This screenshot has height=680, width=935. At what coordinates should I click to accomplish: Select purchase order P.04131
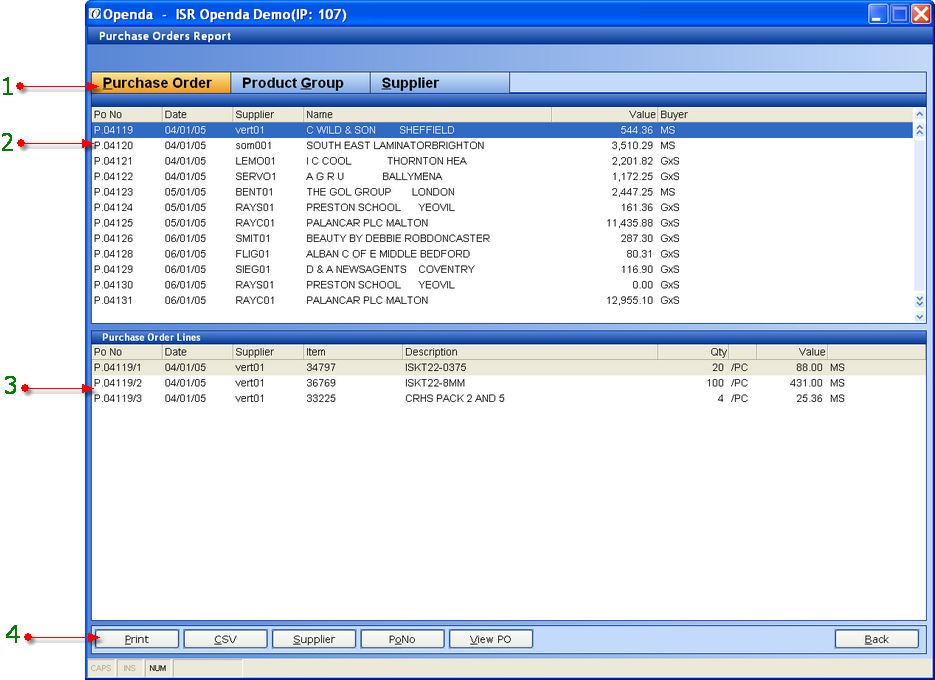(x=502, y=301)
